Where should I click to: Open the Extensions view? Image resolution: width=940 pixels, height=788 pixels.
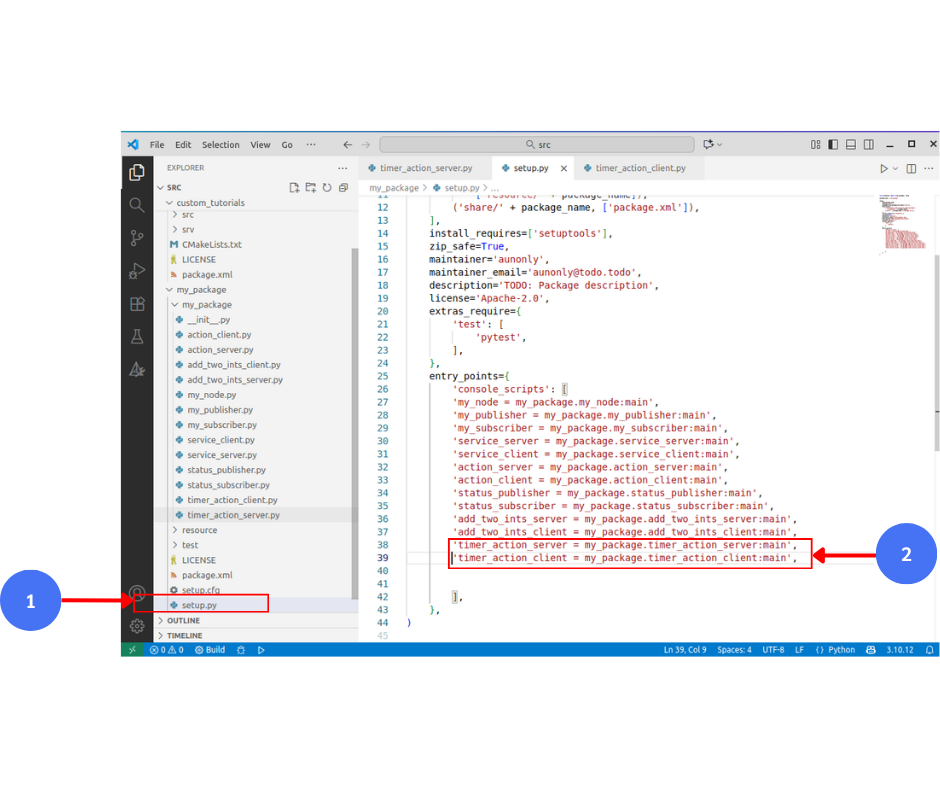137,304
